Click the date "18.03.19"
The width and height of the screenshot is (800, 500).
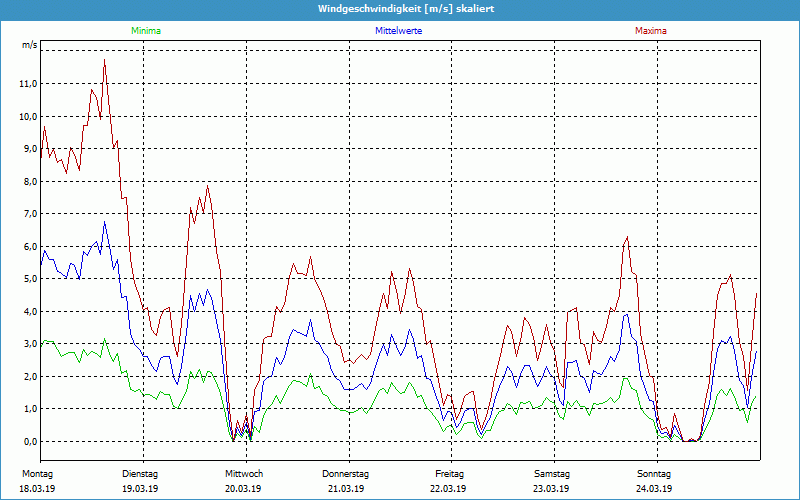[37, 489]
